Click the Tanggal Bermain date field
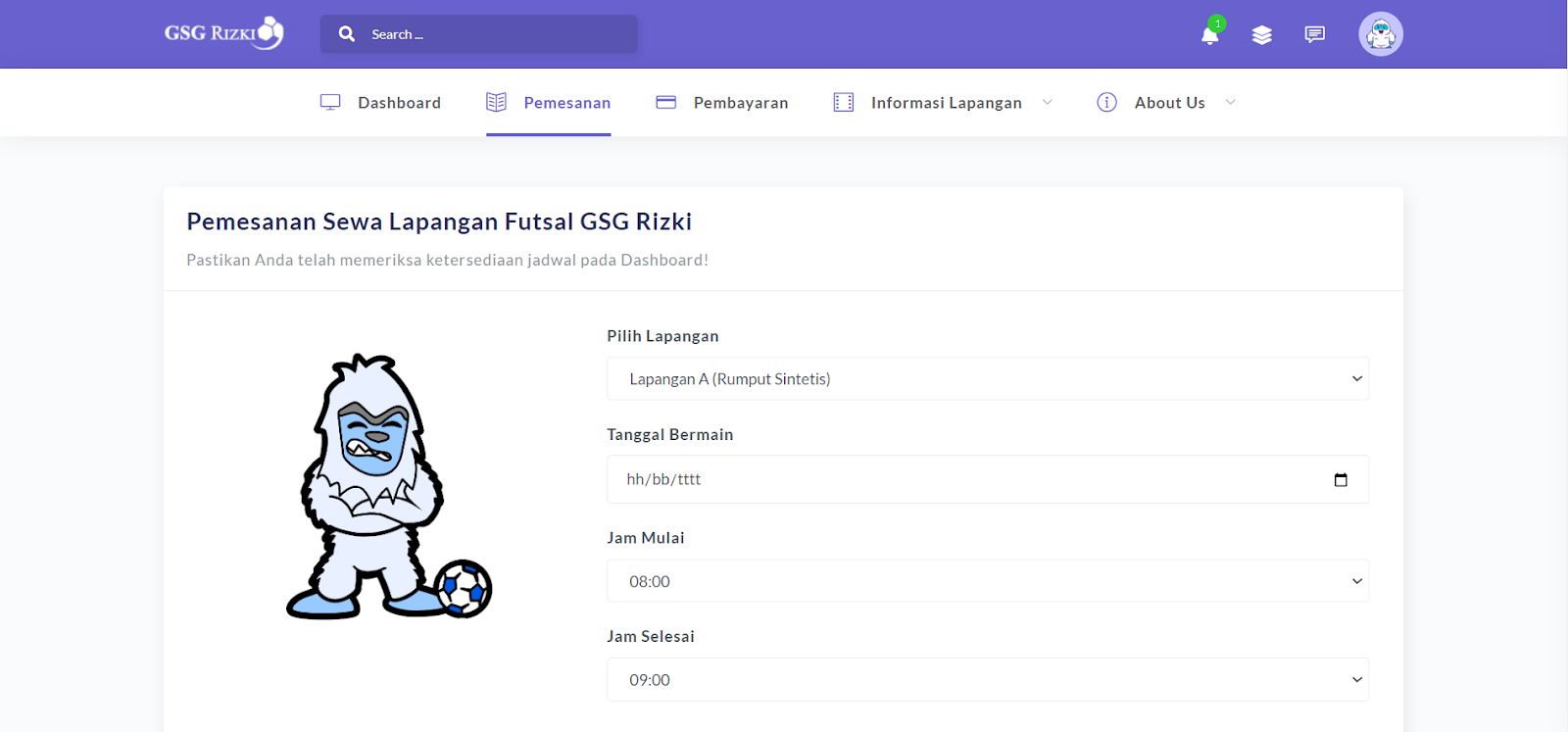Image resolution: width=1568 pixels, height=732 pixels. (988, 479)
